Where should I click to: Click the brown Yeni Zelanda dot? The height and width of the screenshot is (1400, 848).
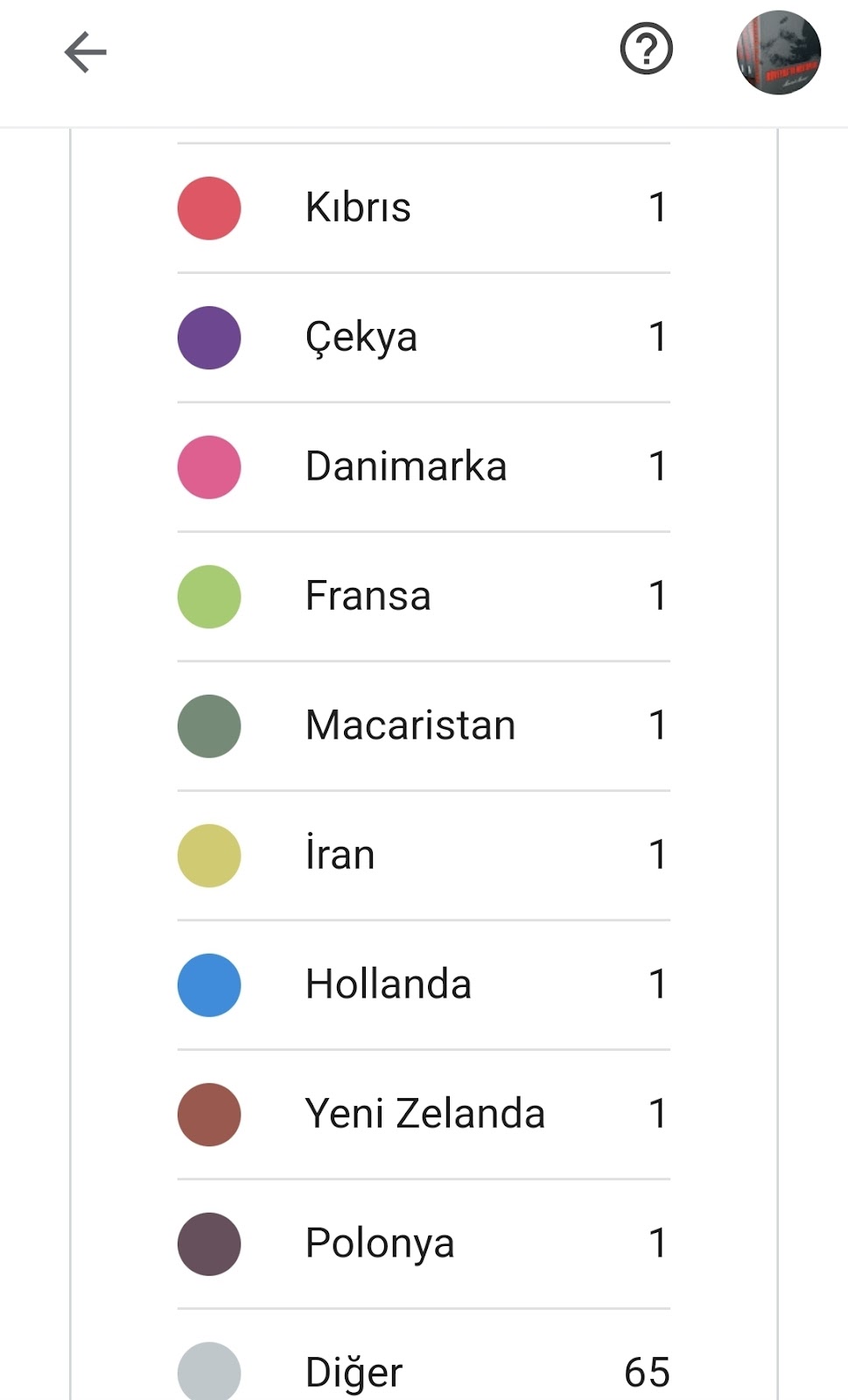[x=209, y=1115]
